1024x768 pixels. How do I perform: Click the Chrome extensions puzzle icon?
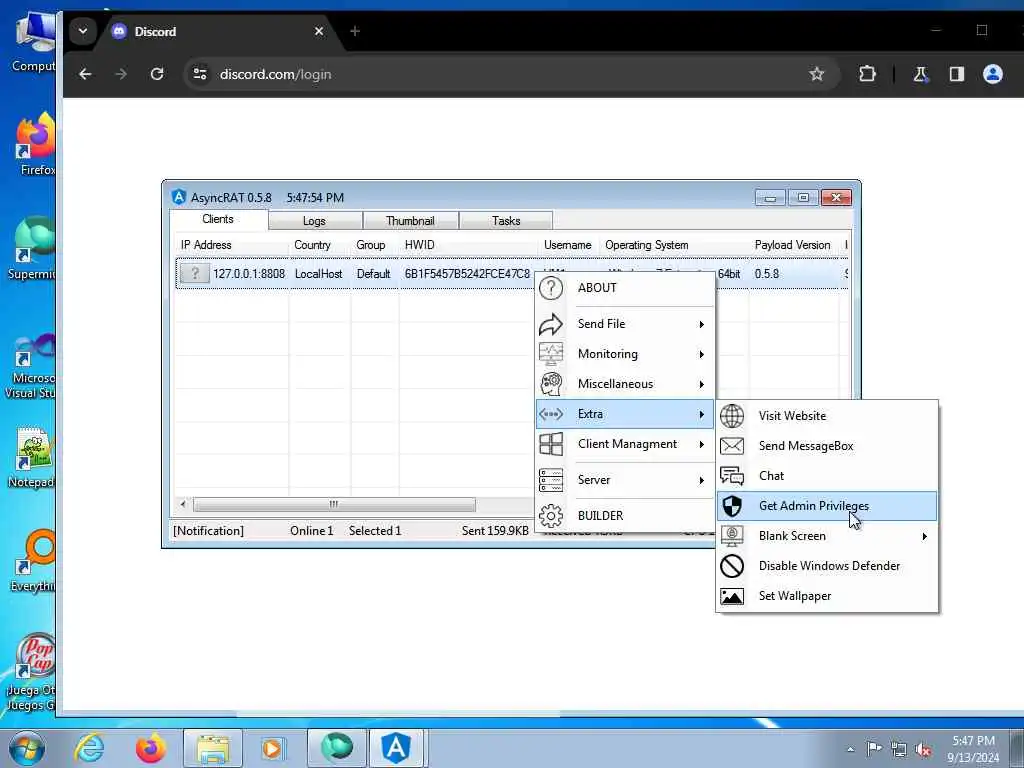pyautogui.click(x=867, y=74)
